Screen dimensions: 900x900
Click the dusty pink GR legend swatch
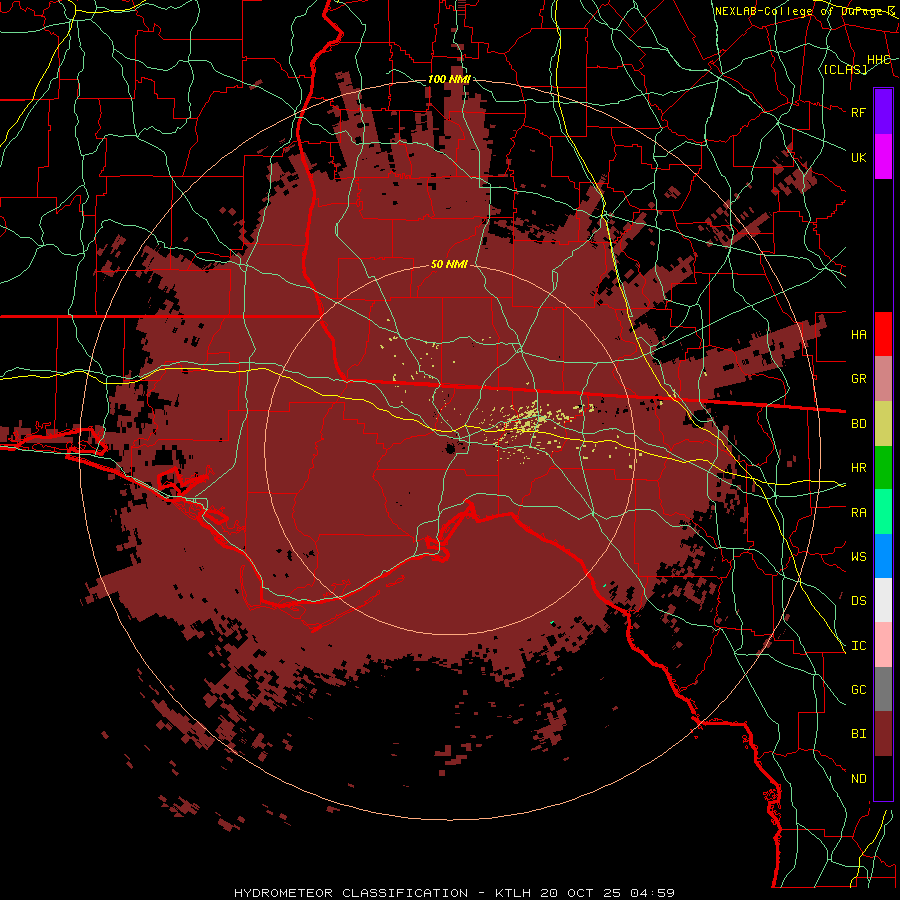(883, 378)
